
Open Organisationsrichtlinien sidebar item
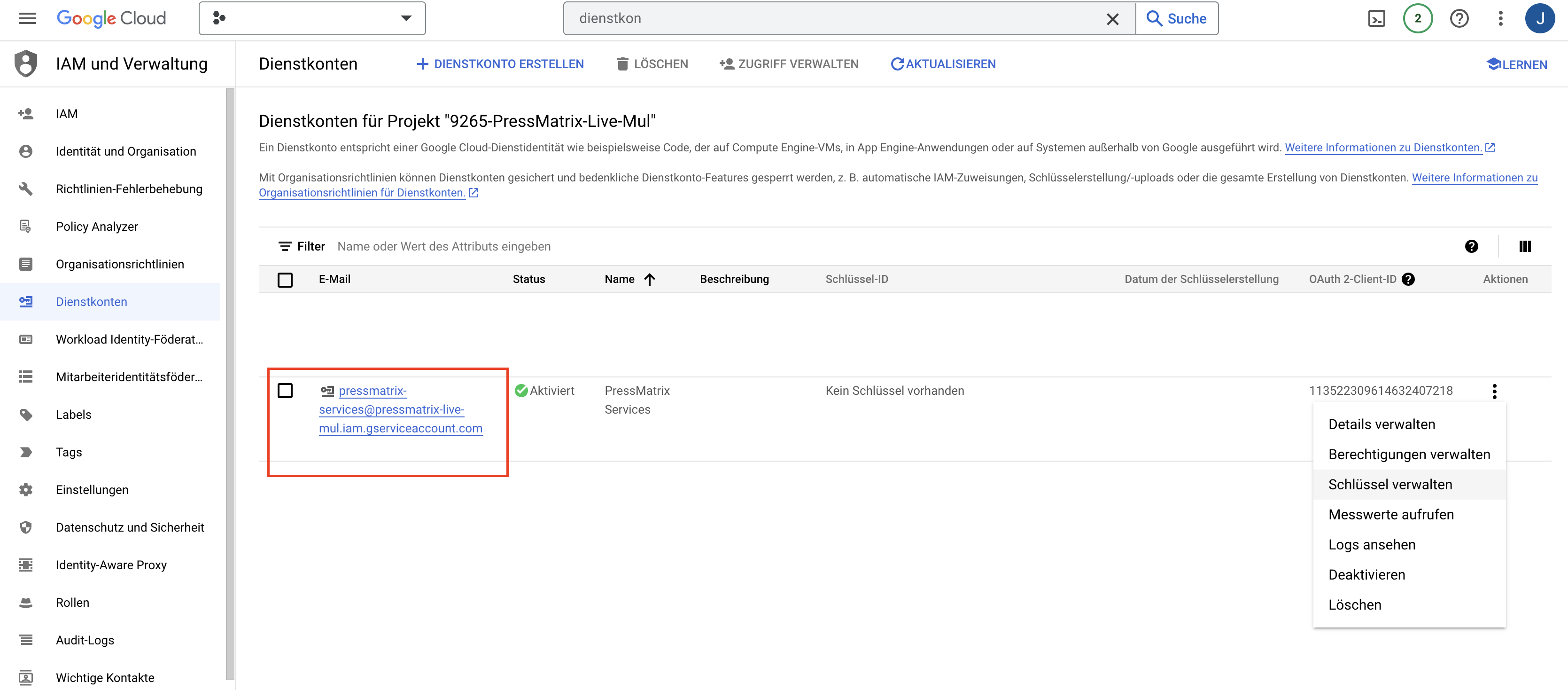110,264
